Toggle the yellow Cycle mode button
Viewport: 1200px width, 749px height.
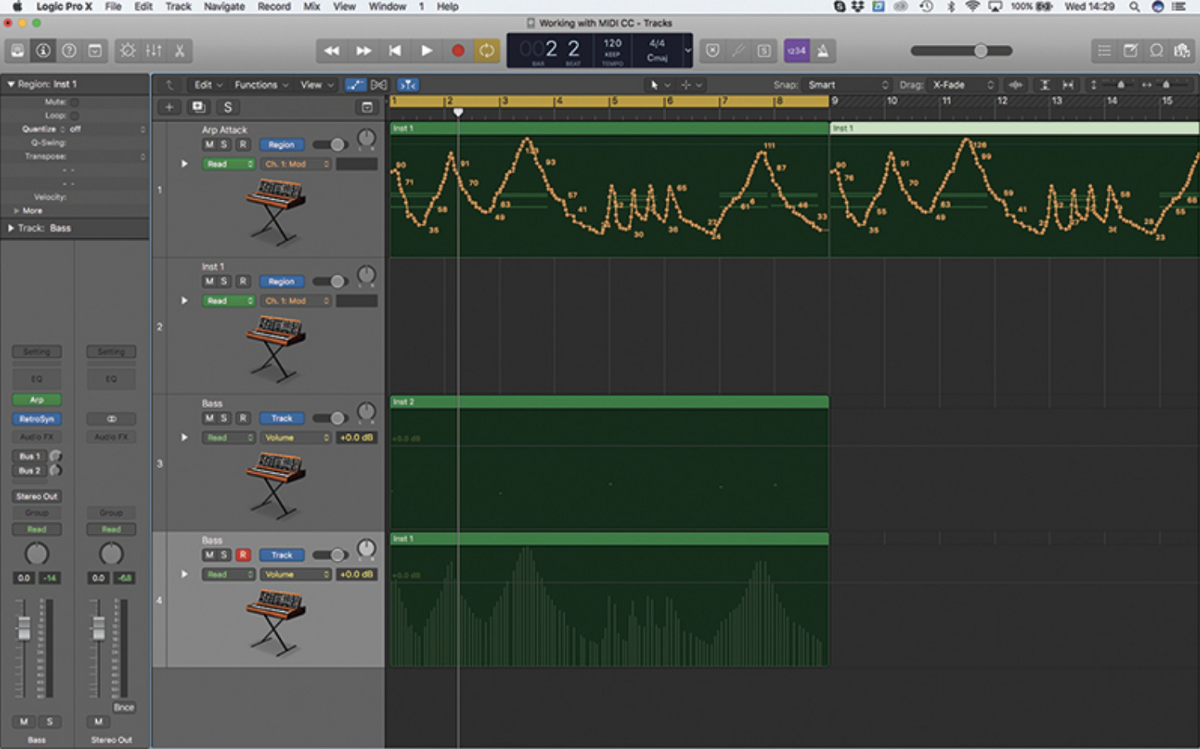click(x=487, y=50)
